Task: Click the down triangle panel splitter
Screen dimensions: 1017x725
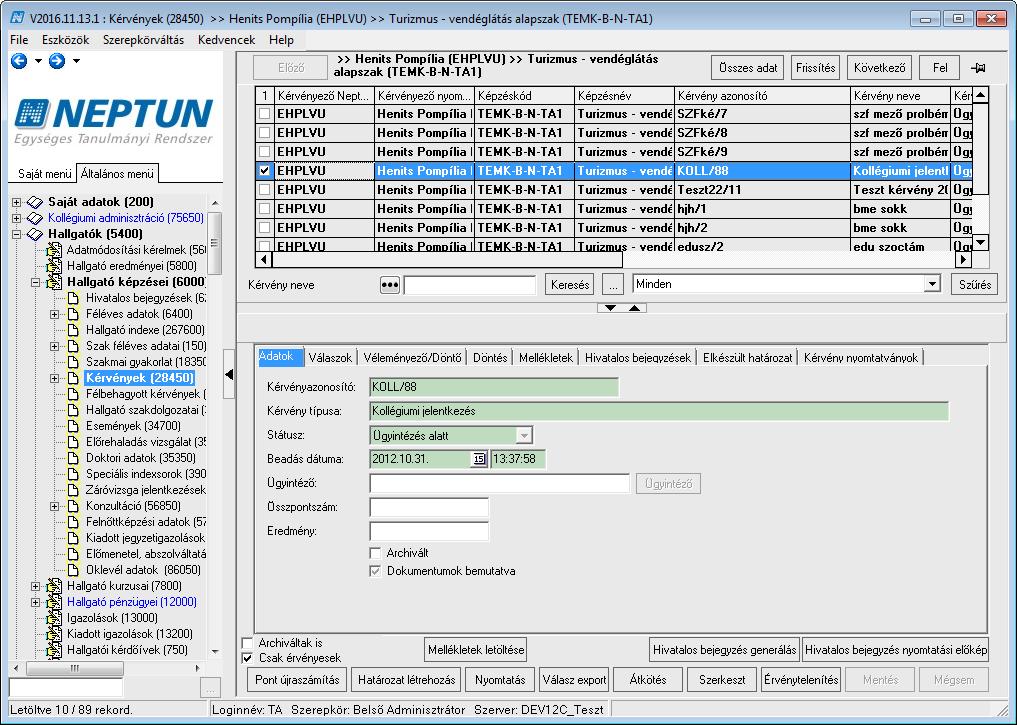Action: (x=610, y=308)
